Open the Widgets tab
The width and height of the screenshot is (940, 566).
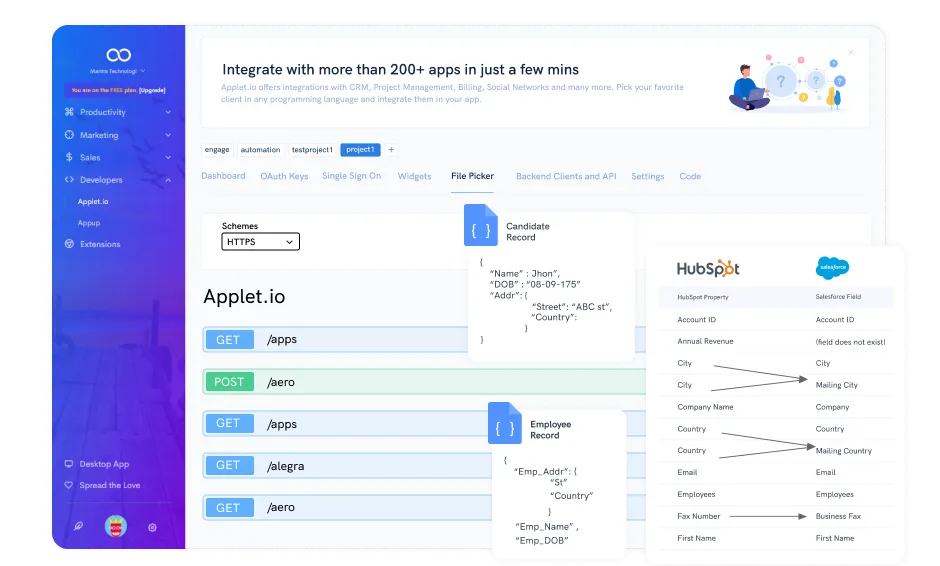point(414,176)
